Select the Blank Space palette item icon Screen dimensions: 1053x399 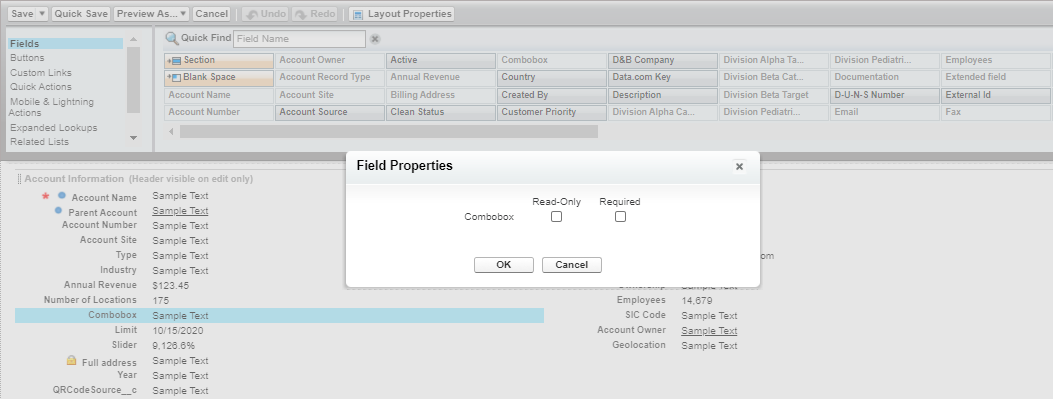(175, 77)
